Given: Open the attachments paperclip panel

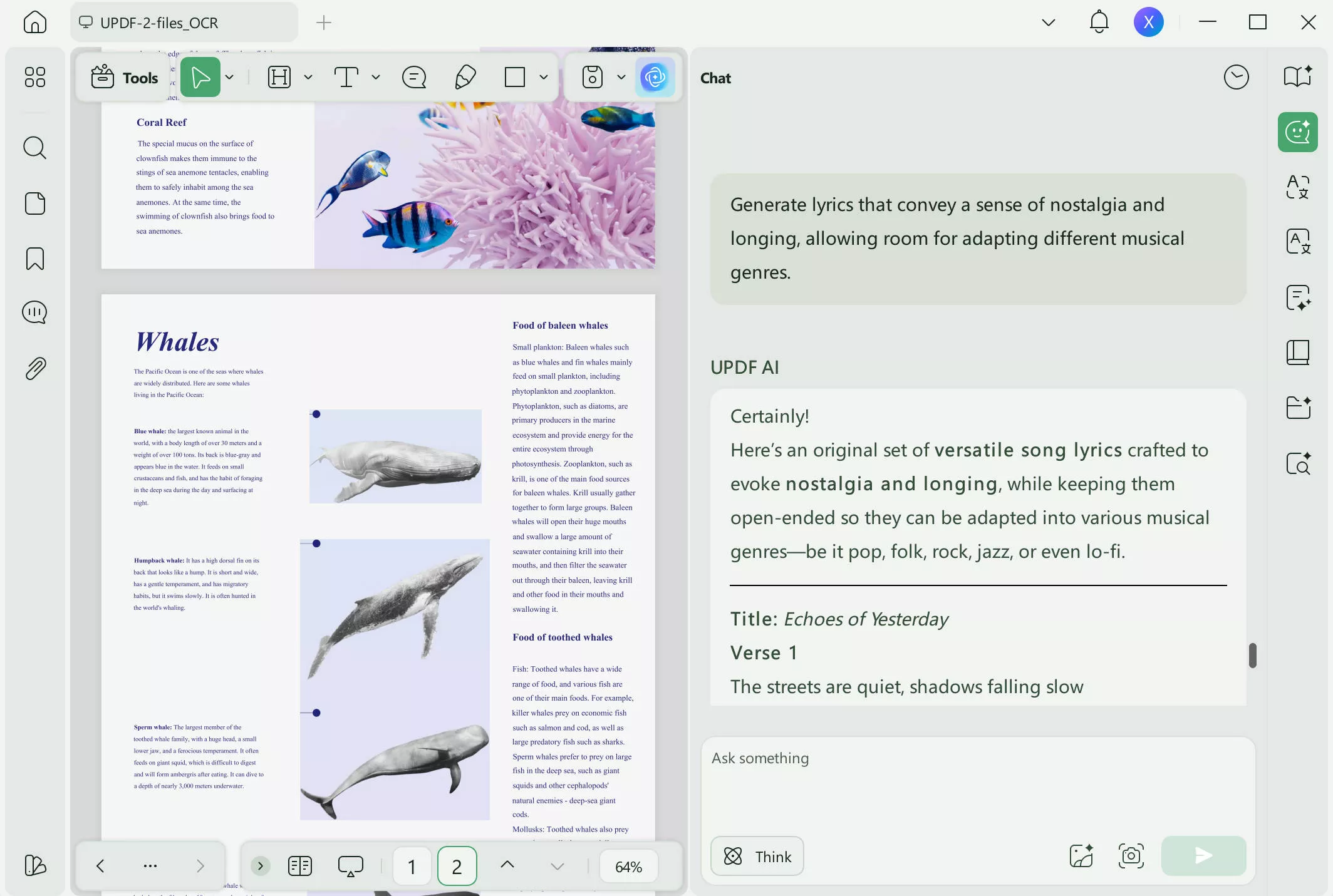Looking at the screenshot, I should pos(34,368).
